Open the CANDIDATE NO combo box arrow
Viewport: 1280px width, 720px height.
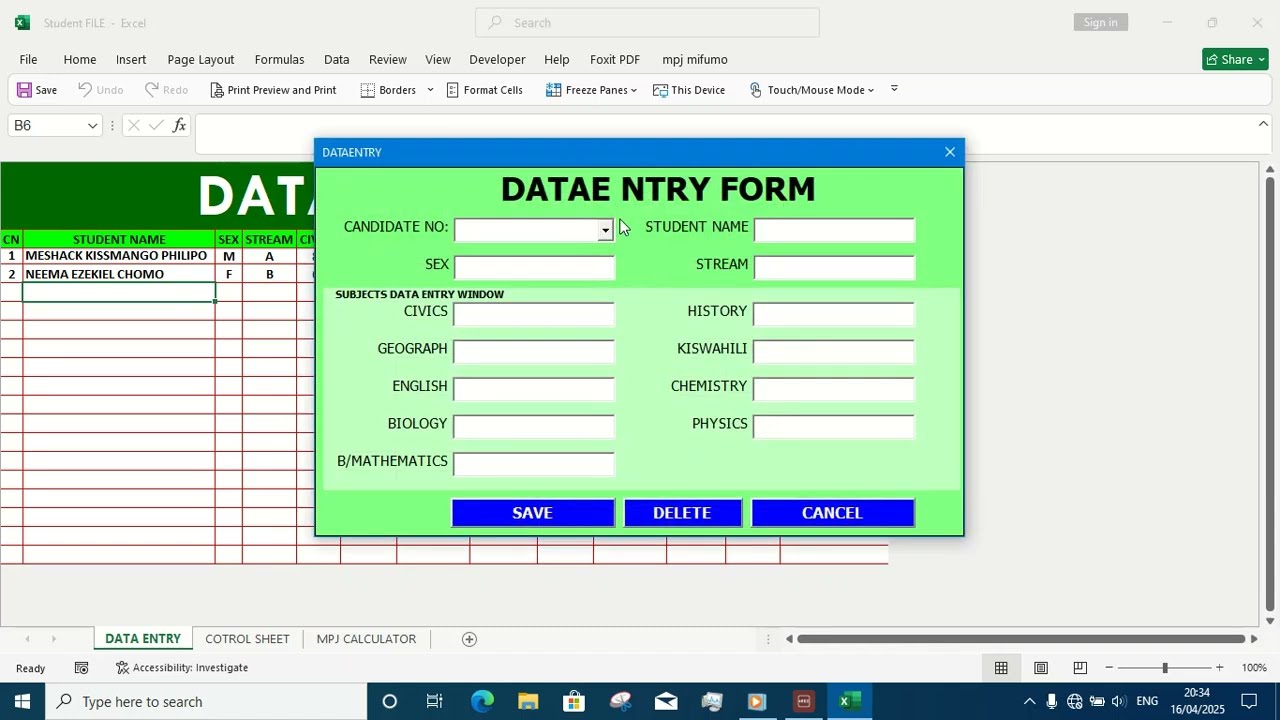[605, 230]
